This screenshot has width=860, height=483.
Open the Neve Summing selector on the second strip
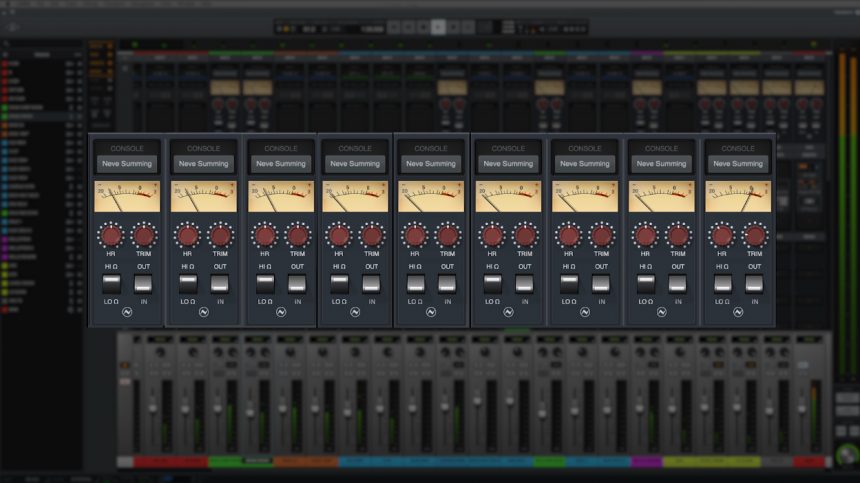(204, 164)
